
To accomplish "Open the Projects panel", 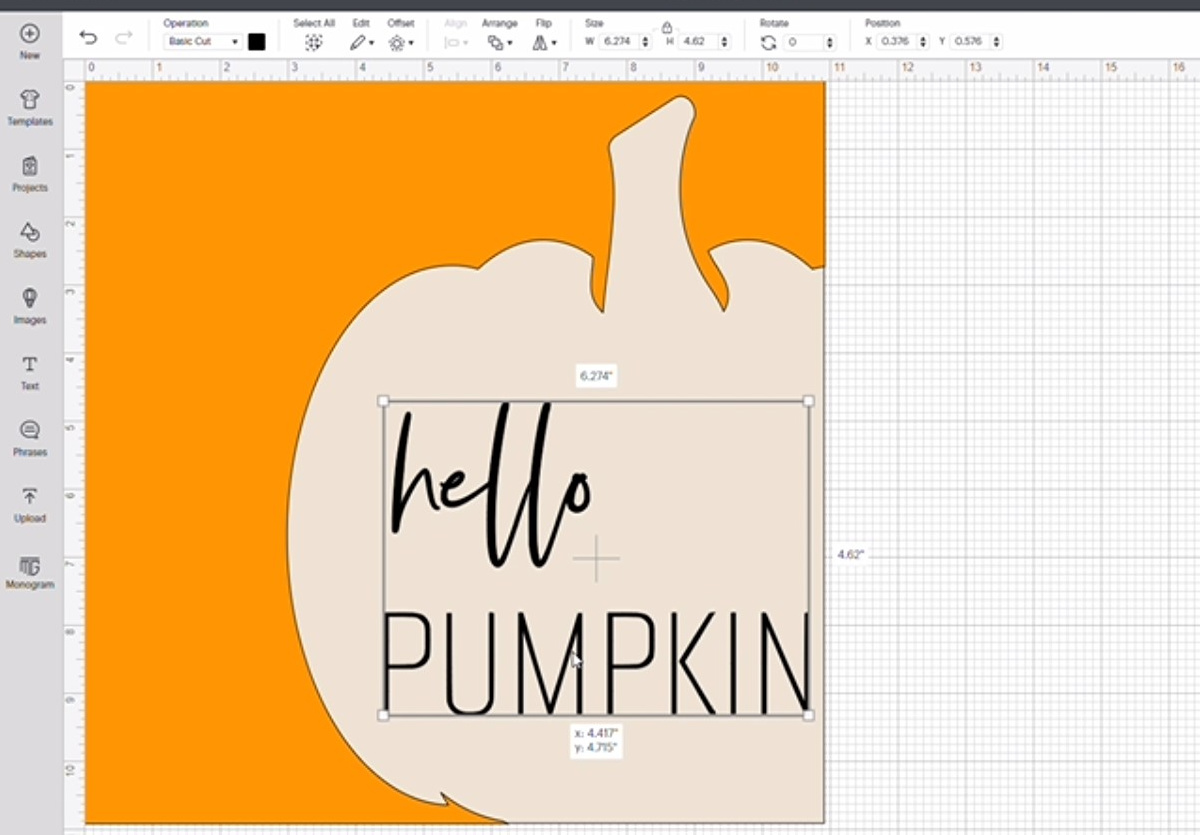I will click(x=30, y=172).
